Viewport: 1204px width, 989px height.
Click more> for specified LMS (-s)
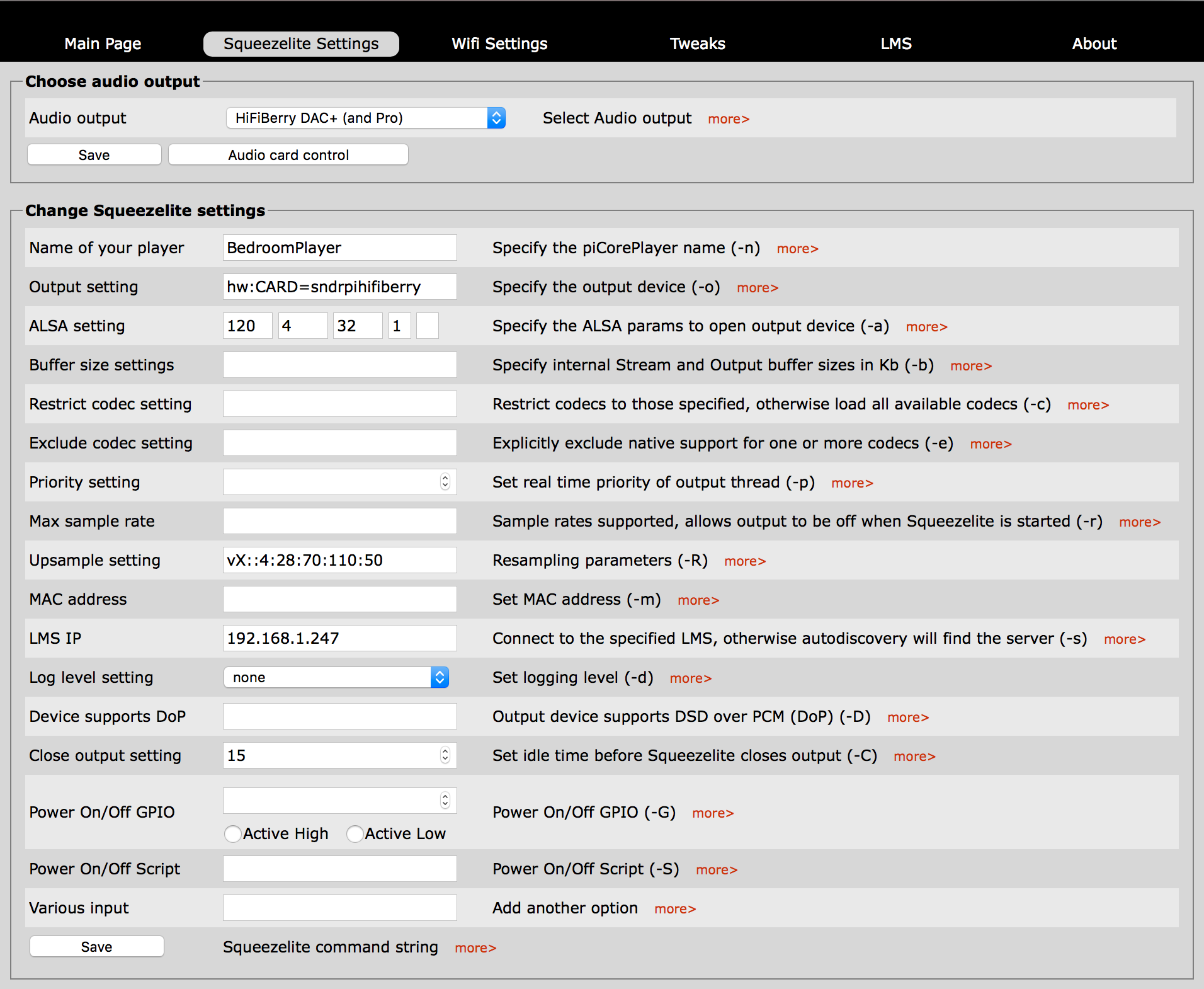pos(1125,639)
